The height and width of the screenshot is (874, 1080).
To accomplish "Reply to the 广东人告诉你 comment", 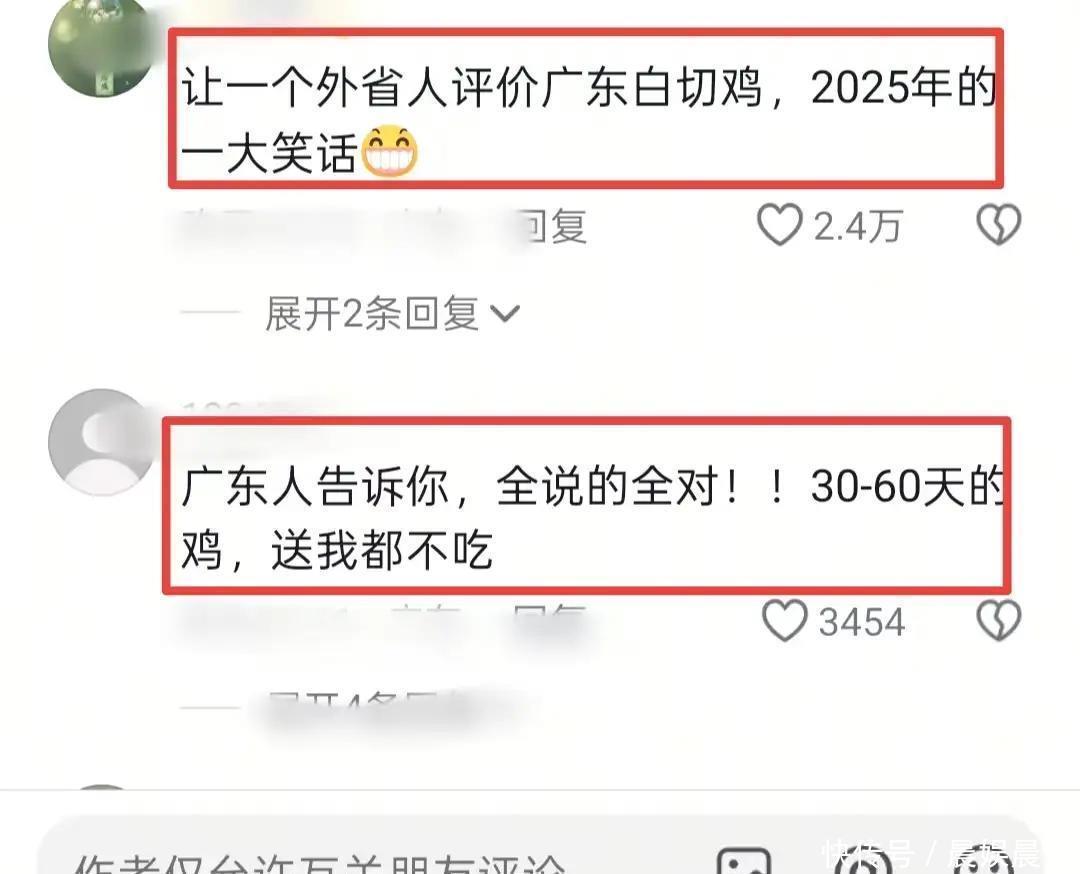I will [x=550, y=621].
